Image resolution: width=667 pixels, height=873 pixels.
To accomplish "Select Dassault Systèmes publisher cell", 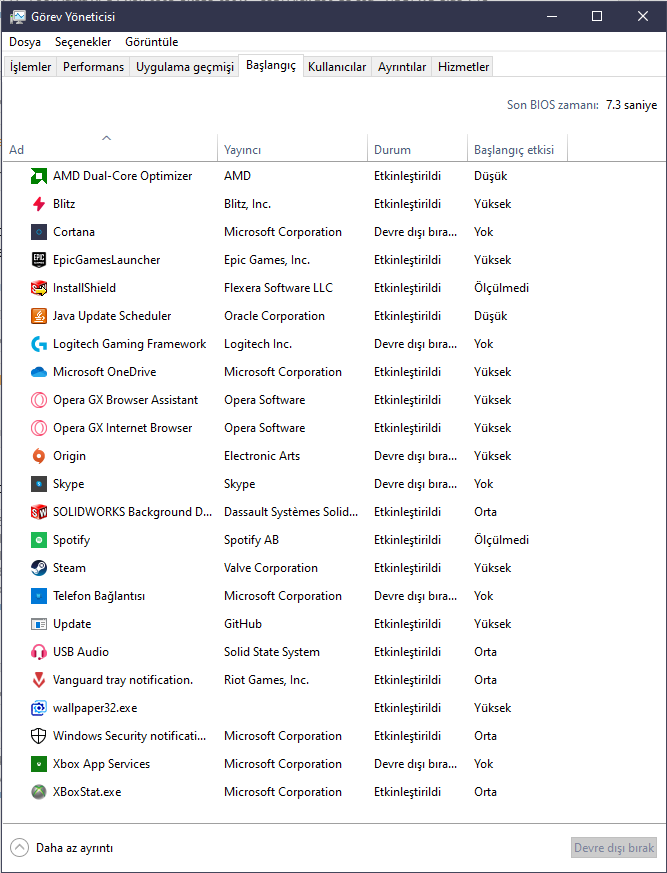I will pos(291,512).
